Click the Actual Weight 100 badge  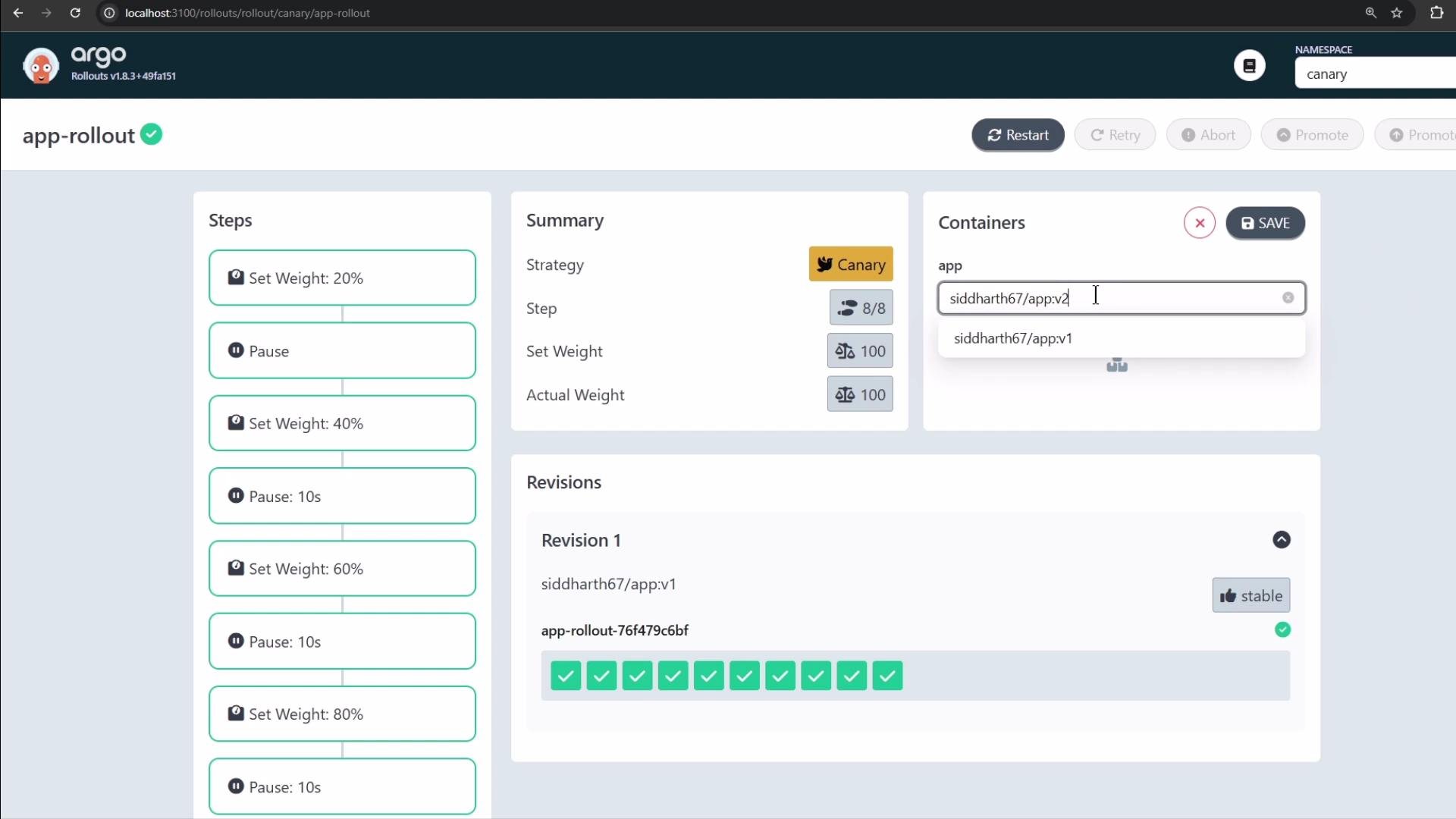point(860,394)
